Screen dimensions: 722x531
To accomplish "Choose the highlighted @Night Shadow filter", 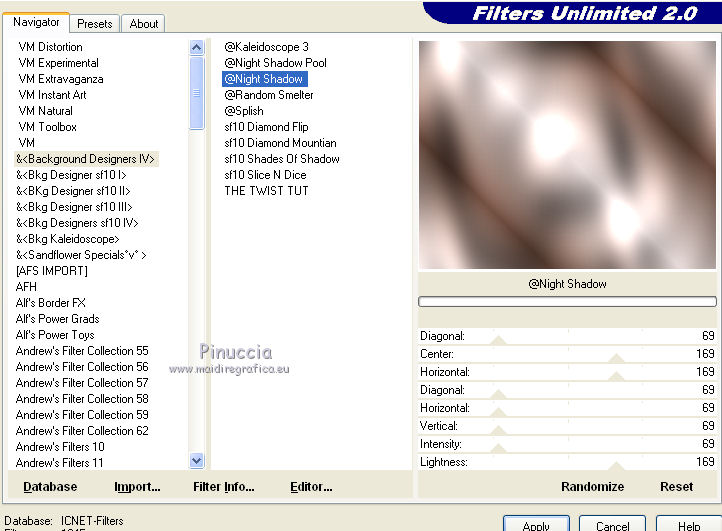I will click(264, 79).
